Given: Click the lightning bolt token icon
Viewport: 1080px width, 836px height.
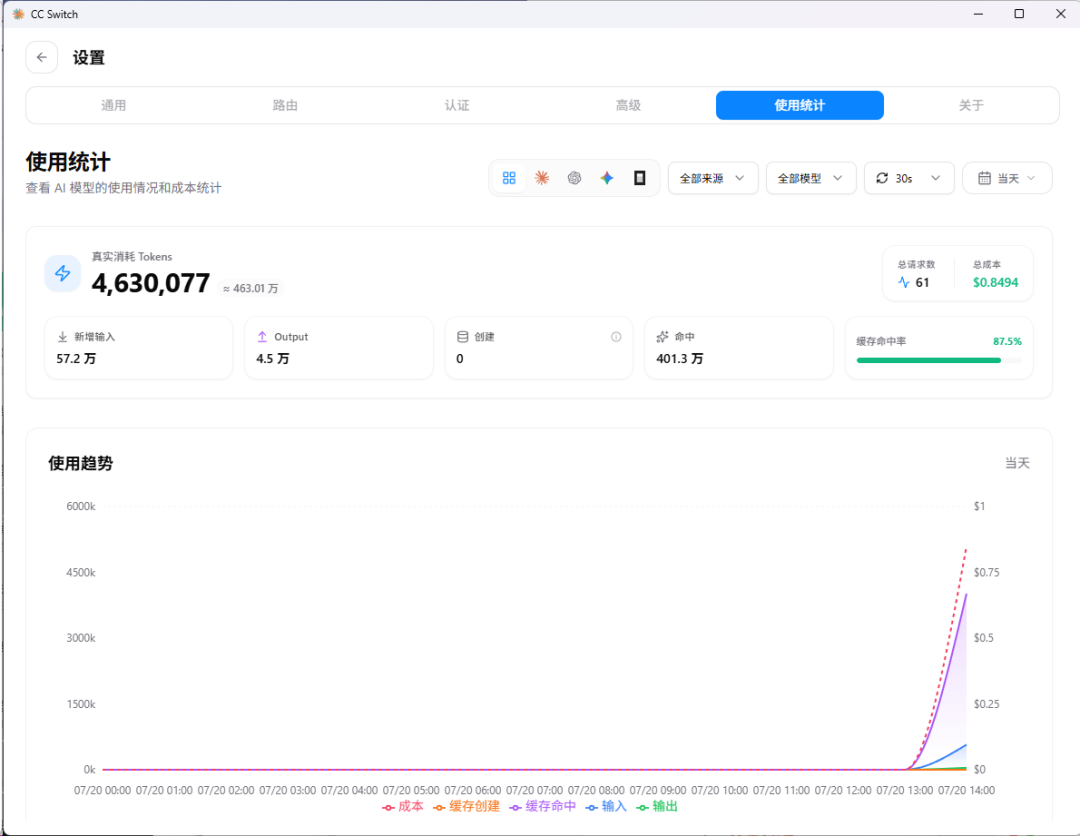Looking at the screenshot, I should 63,273.
